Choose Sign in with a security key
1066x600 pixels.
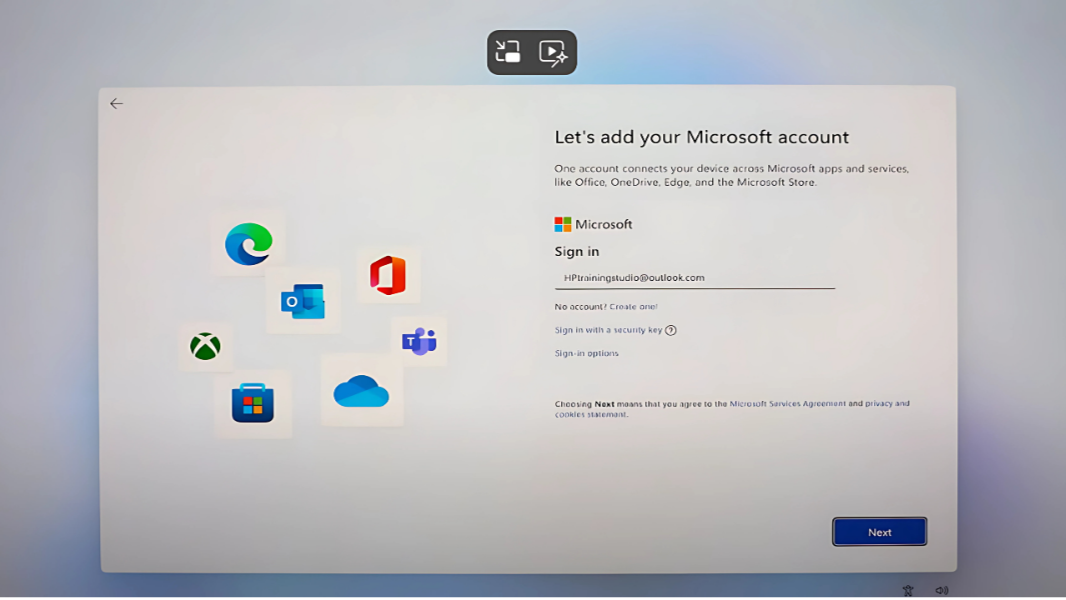(608, 330)
